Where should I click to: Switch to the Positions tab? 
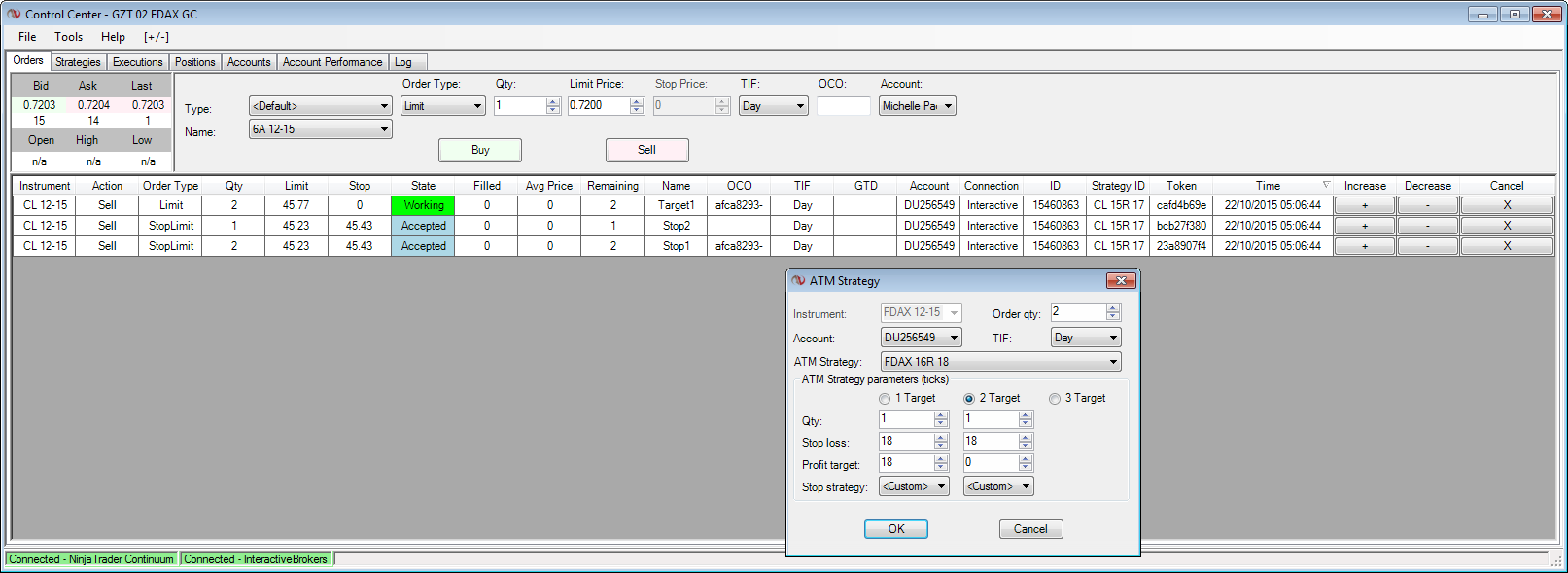195,62
